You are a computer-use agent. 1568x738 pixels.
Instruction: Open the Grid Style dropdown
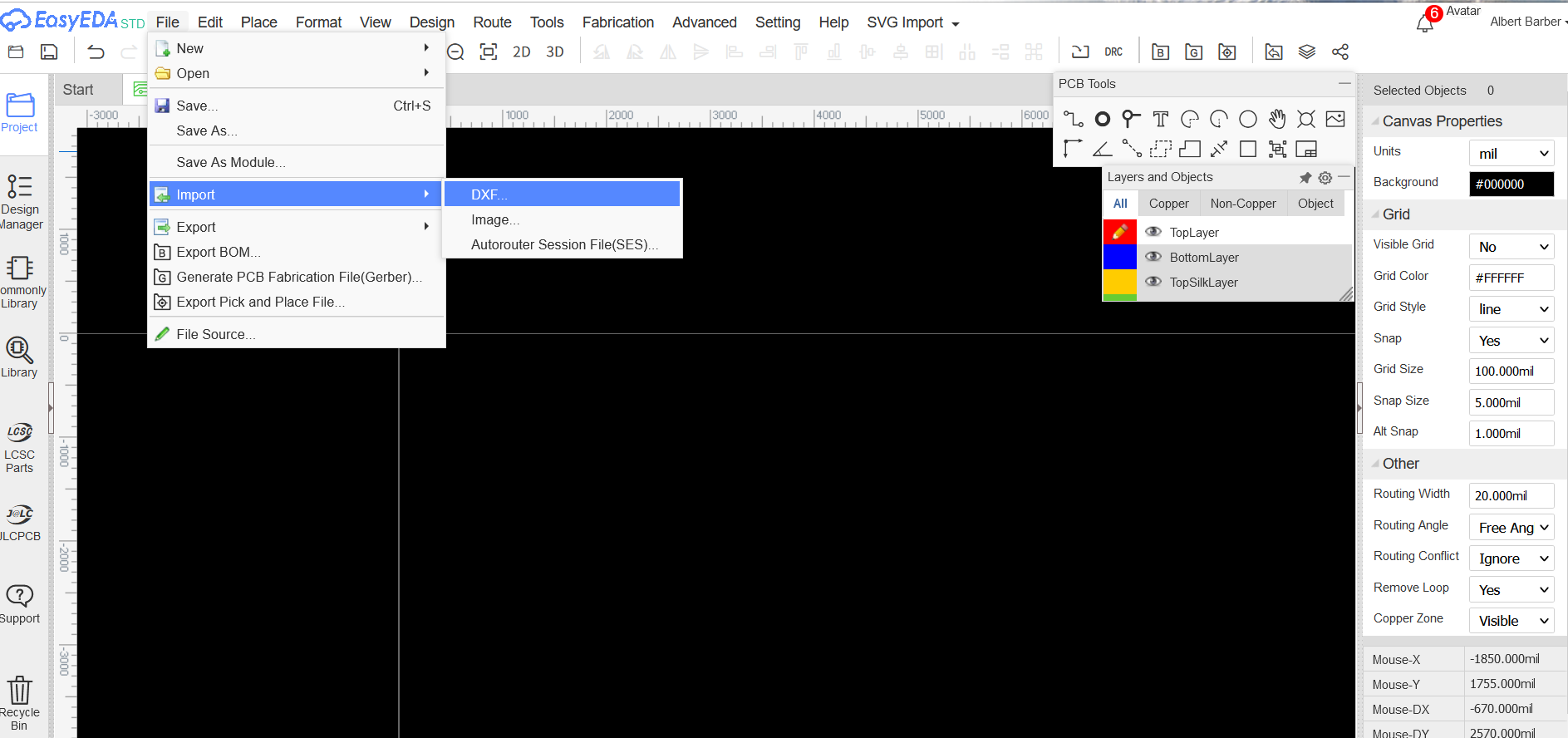pos(1511,309)
